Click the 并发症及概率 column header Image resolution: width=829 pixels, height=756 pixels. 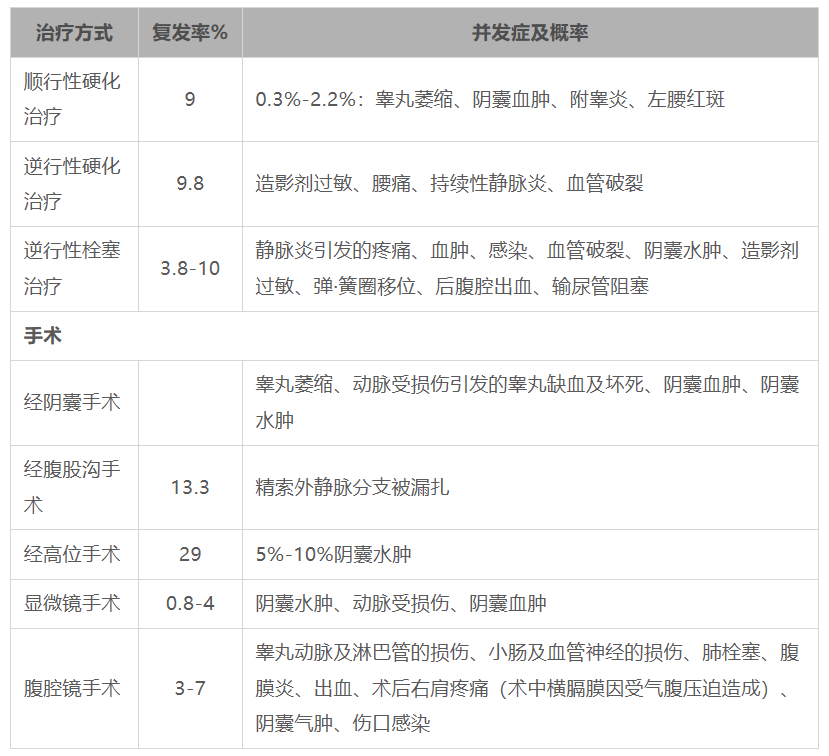click(x=530, y=33)
